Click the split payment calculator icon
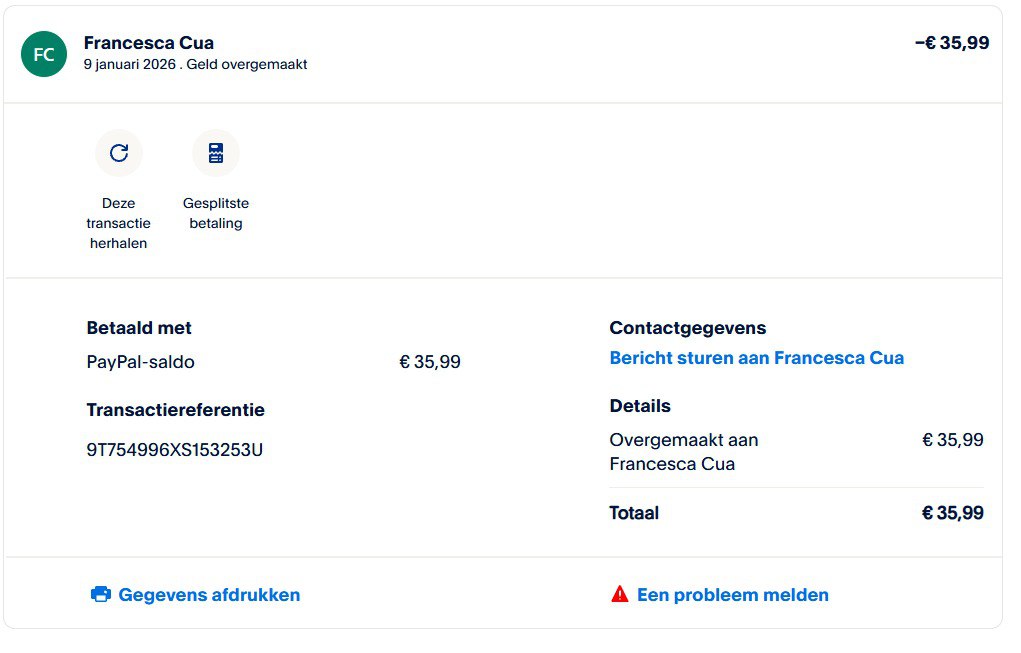The width and height of the screenshot is (1021, 653). click(x=216, y=153)
